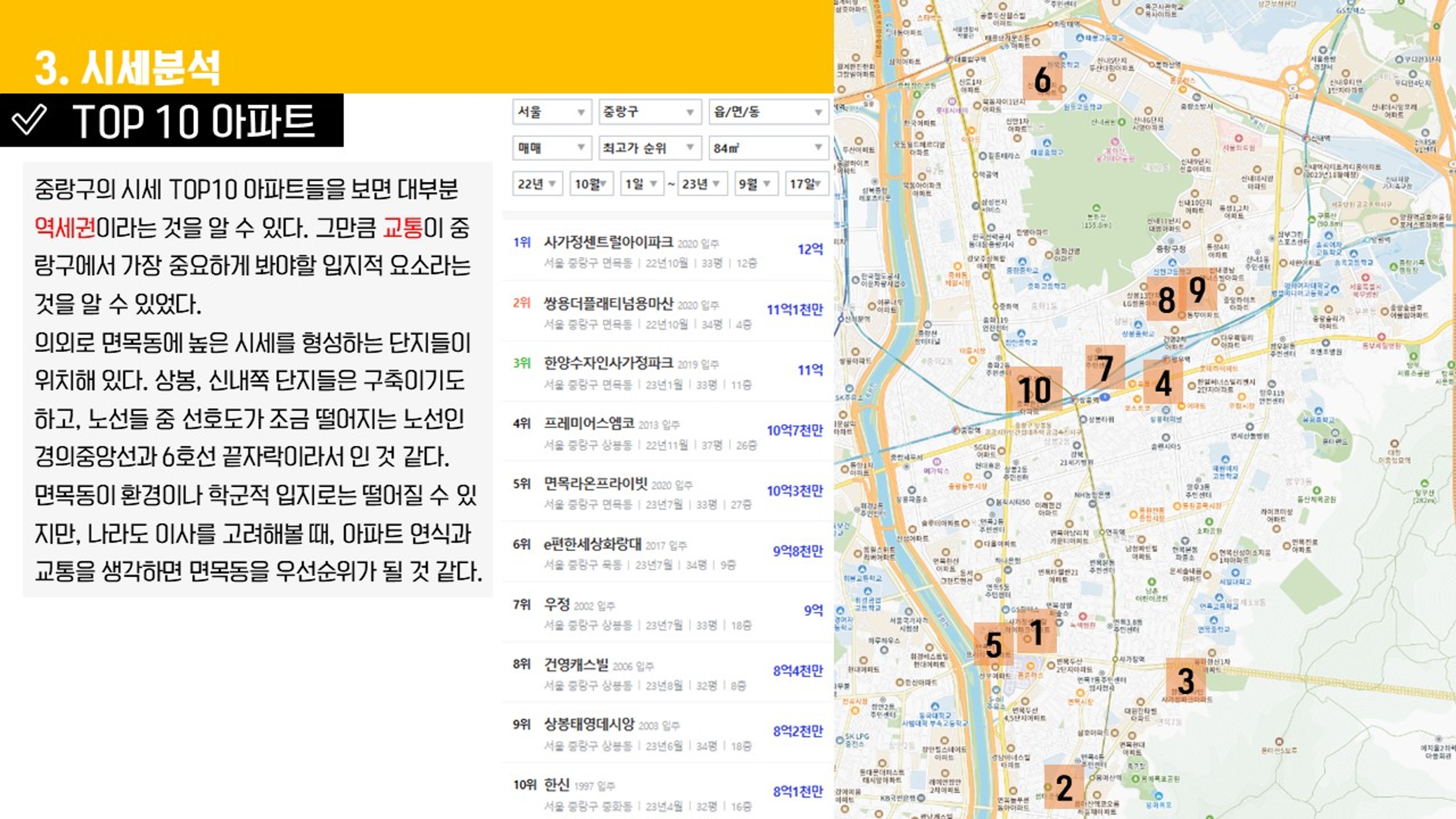The image size is (1456, 819).
Task: Click the orange map marker numbered 5
Action: pos(993,644)
